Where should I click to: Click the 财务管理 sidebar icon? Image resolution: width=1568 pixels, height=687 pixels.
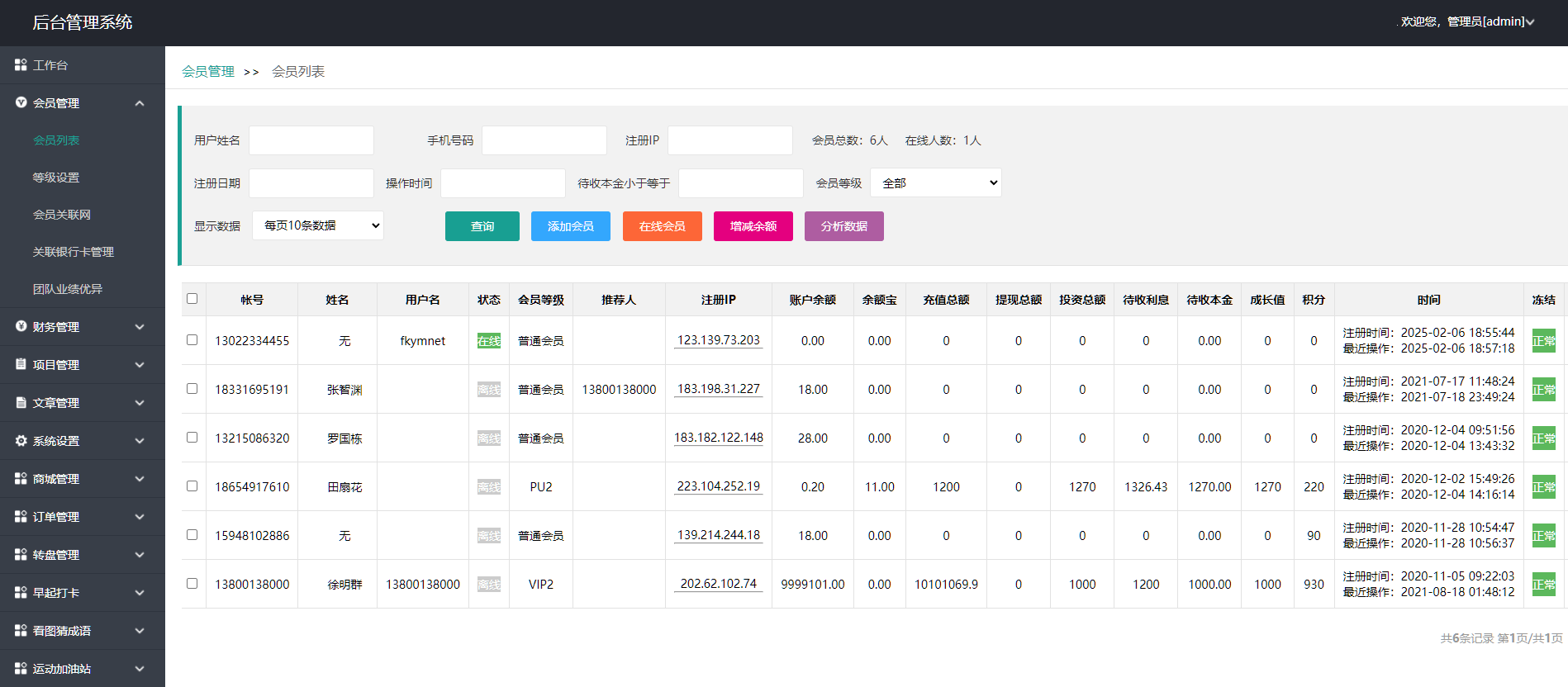click(21, 326)
